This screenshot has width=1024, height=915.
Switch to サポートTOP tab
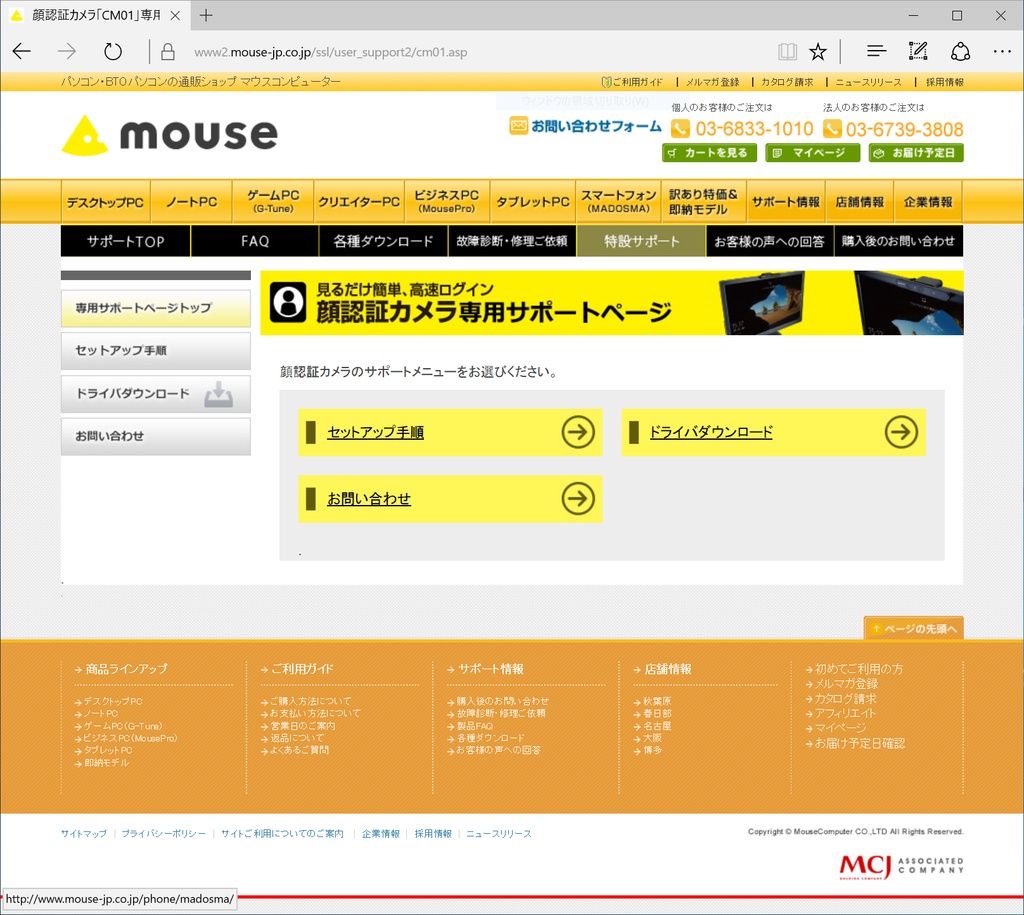coord(125,241)
